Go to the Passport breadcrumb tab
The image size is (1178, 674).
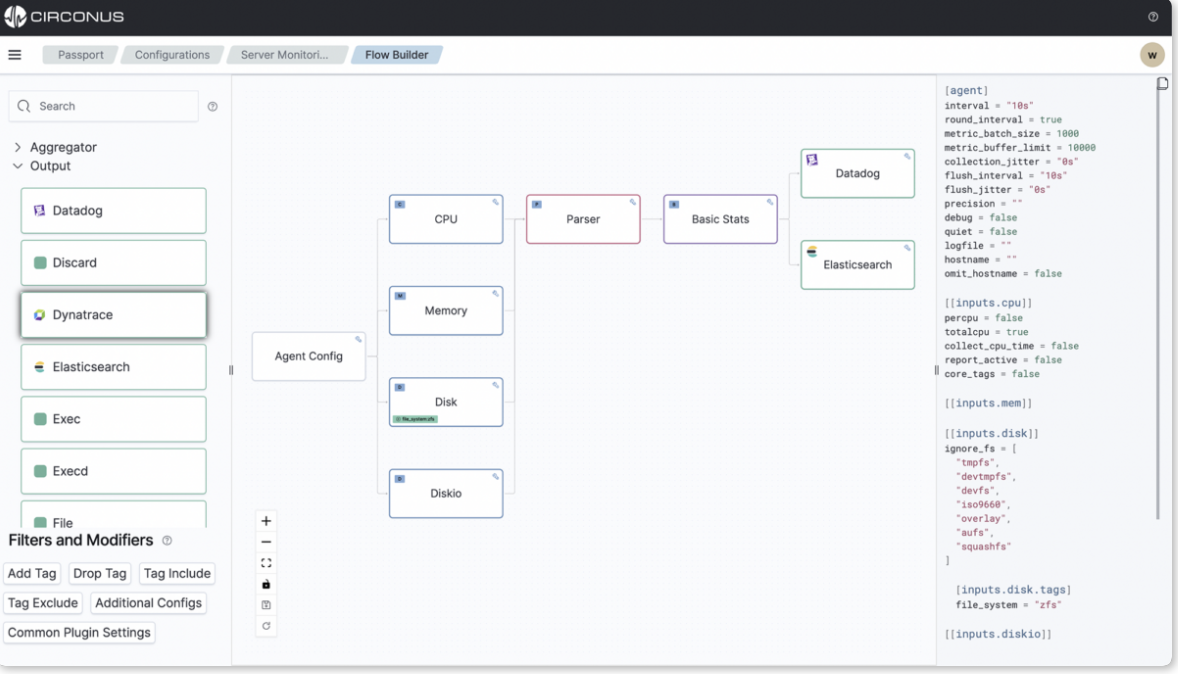(x=80, y=55)
